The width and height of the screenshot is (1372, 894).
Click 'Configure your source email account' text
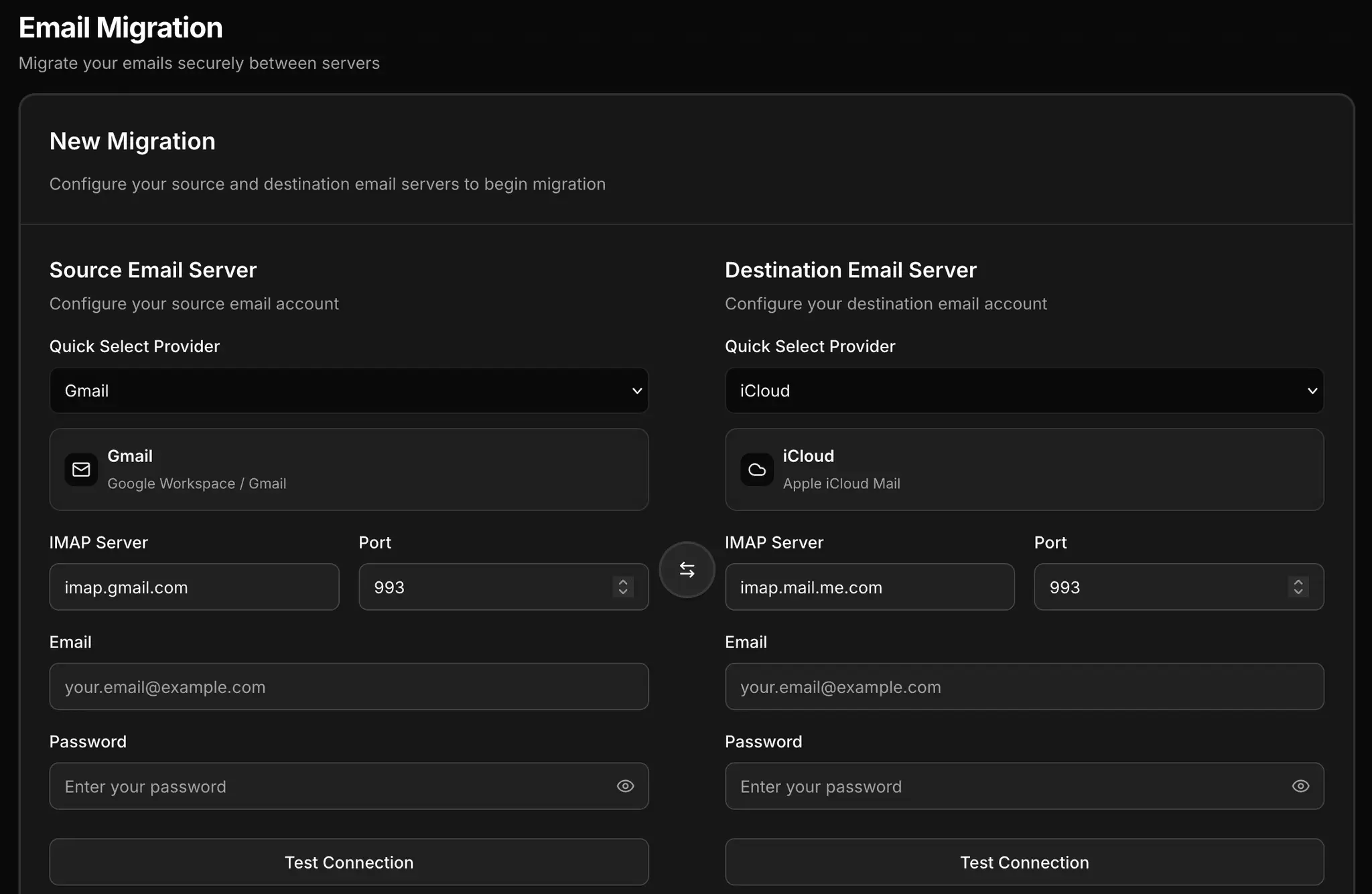pyautogui.click(x=194, y=304)
